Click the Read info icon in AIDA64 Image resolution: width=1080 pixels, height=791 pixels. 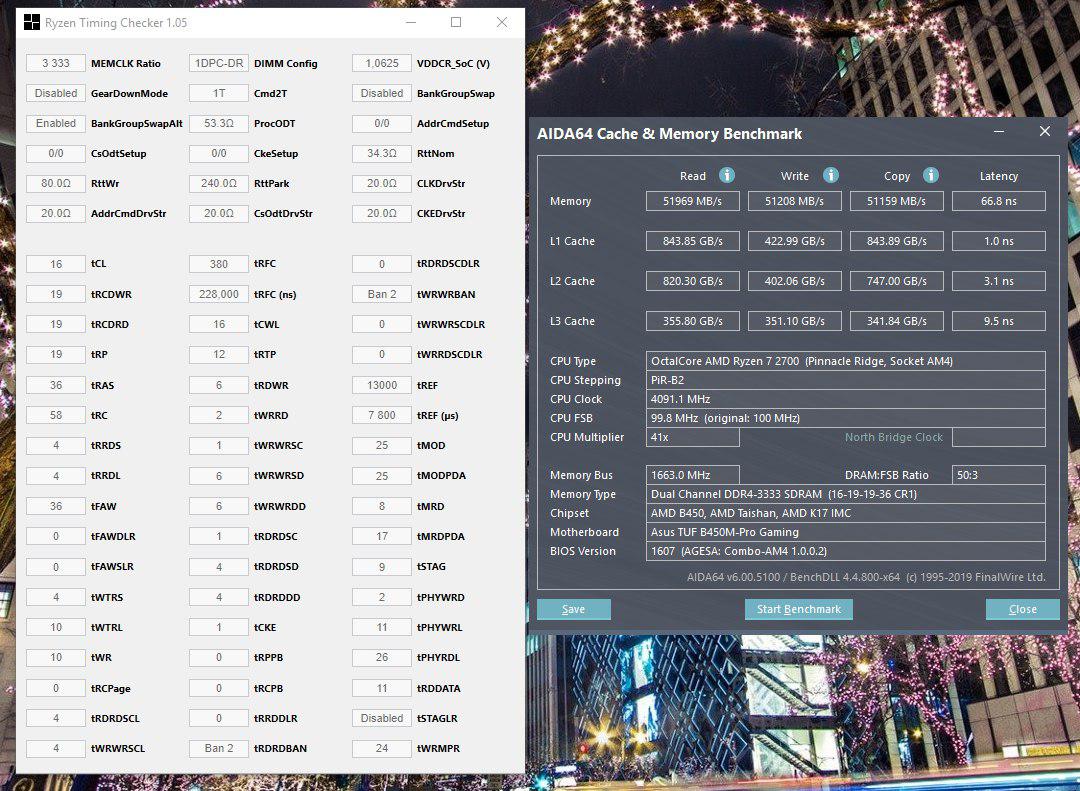point(727,175)
